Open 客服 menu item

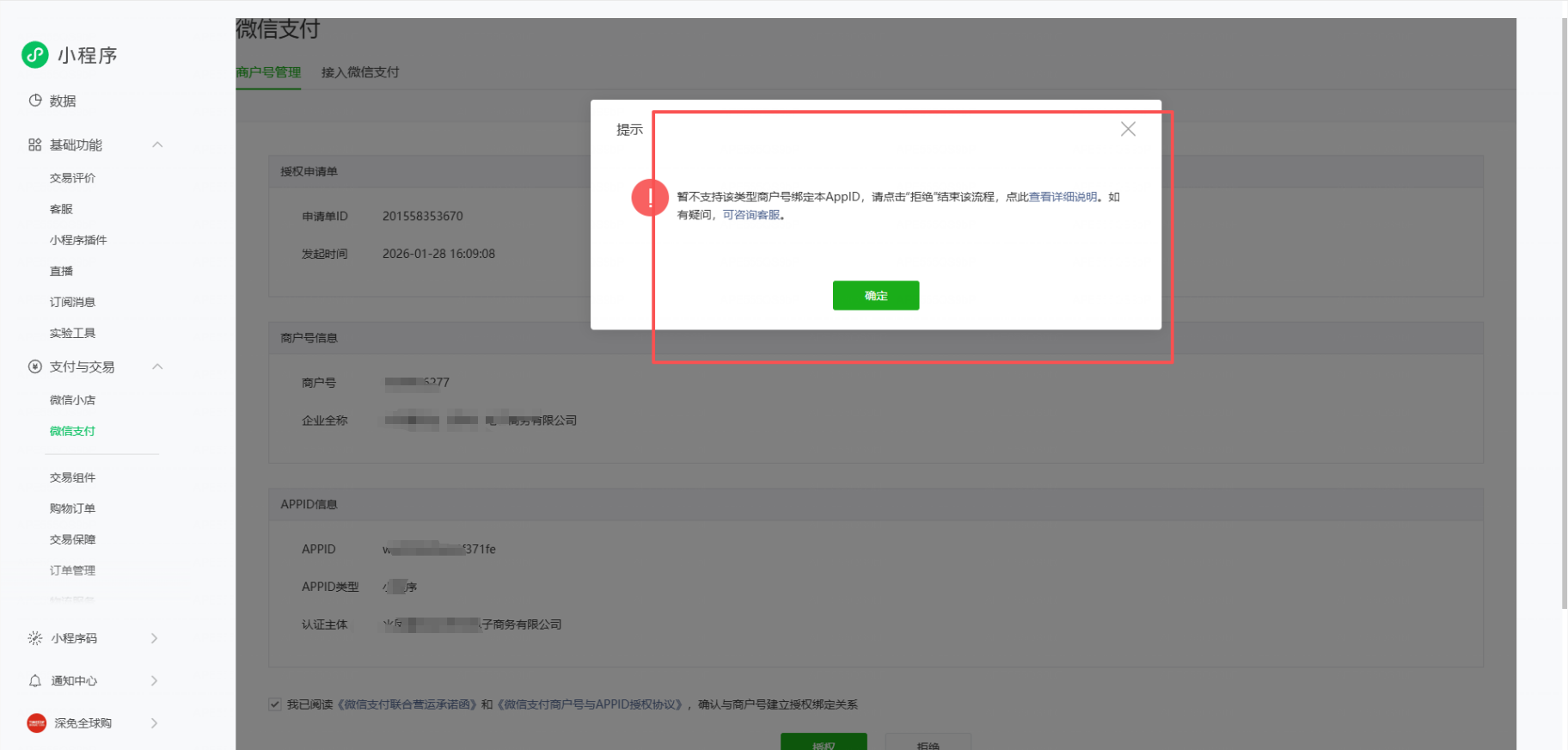tap(61, 209)
